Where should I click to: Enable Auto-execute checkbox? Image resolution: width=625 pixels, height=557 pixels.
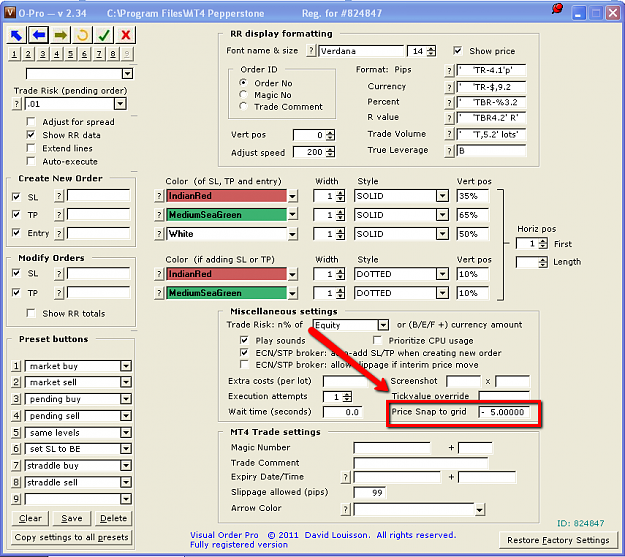pos(31,161)
